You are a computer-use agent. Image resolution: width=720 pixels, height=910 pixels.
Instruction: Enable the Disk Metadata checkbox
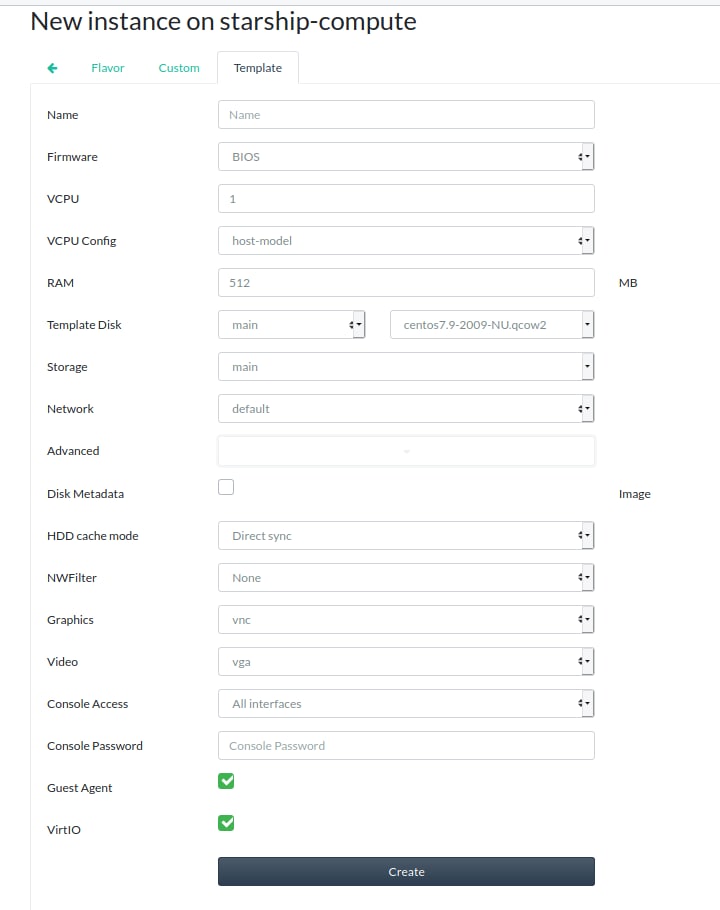226,487
